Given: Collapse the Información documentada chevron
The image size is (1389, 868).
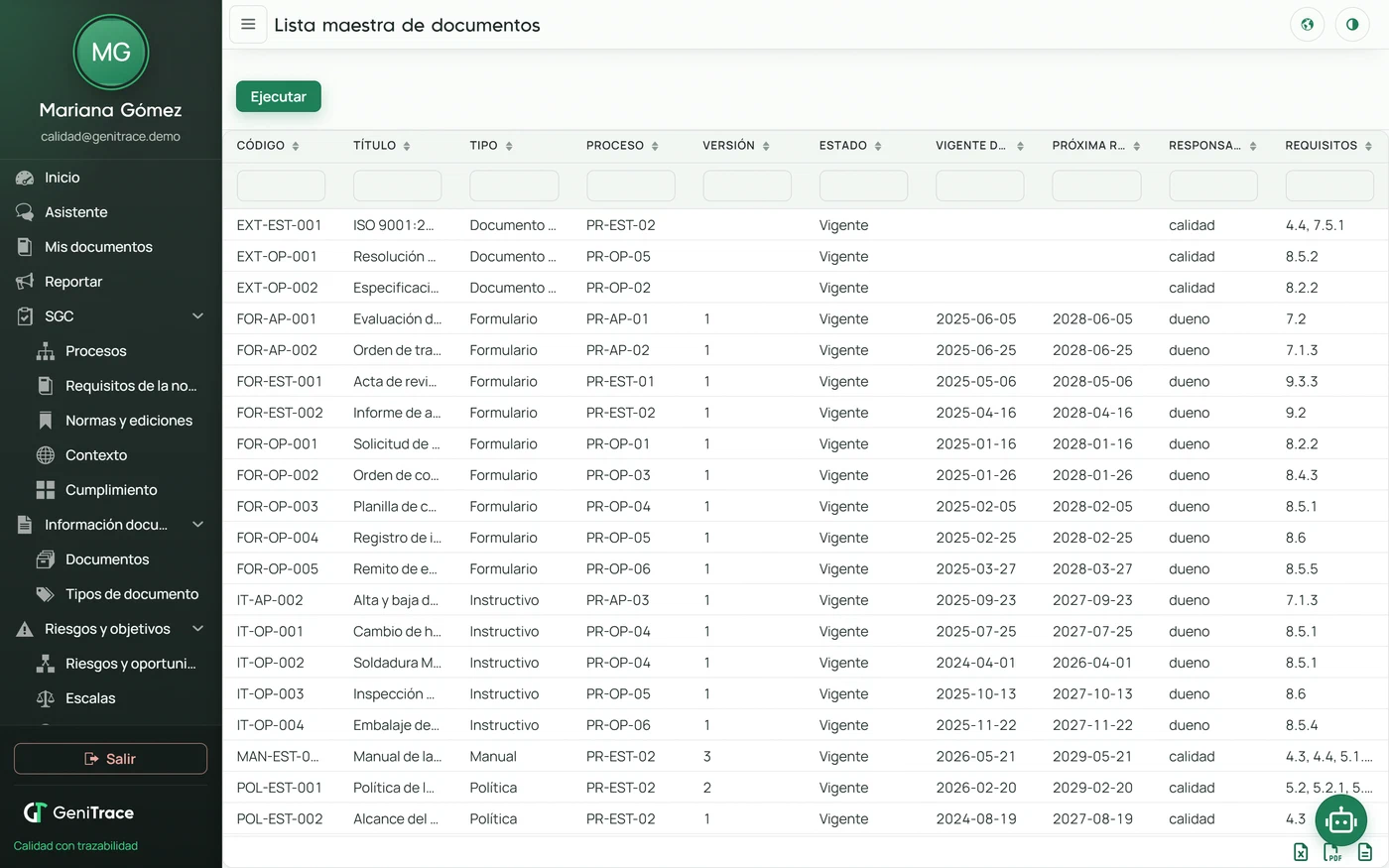Looking at the screenshot, I should pos(197,525).
